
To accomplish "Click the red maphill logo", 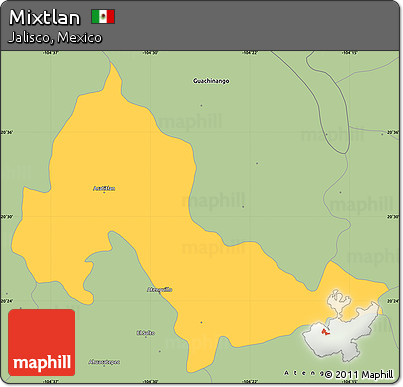I will pyautogui.click(x=42, y=342).
